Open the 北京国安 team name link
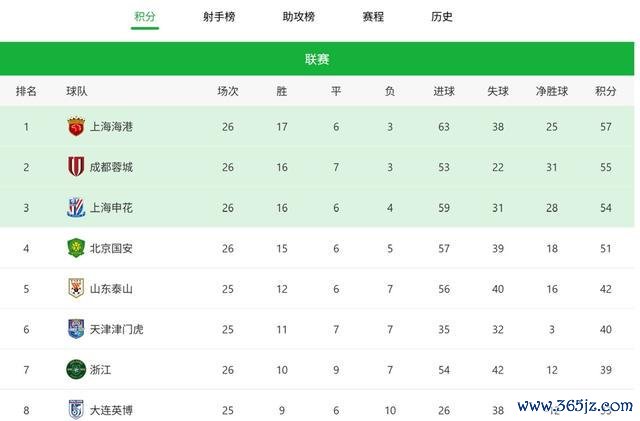Screen dimensions: 640x421 111,248
